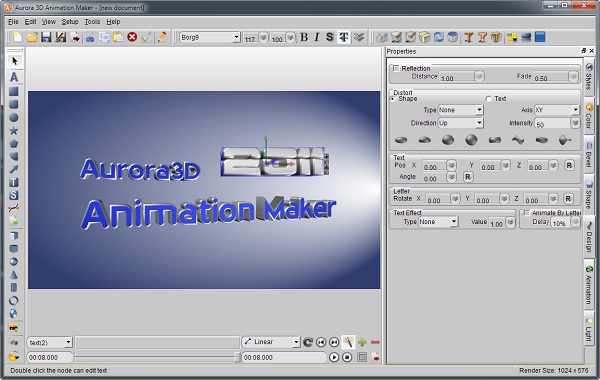Open the Axis XY dropdown

tap(575, 110)
